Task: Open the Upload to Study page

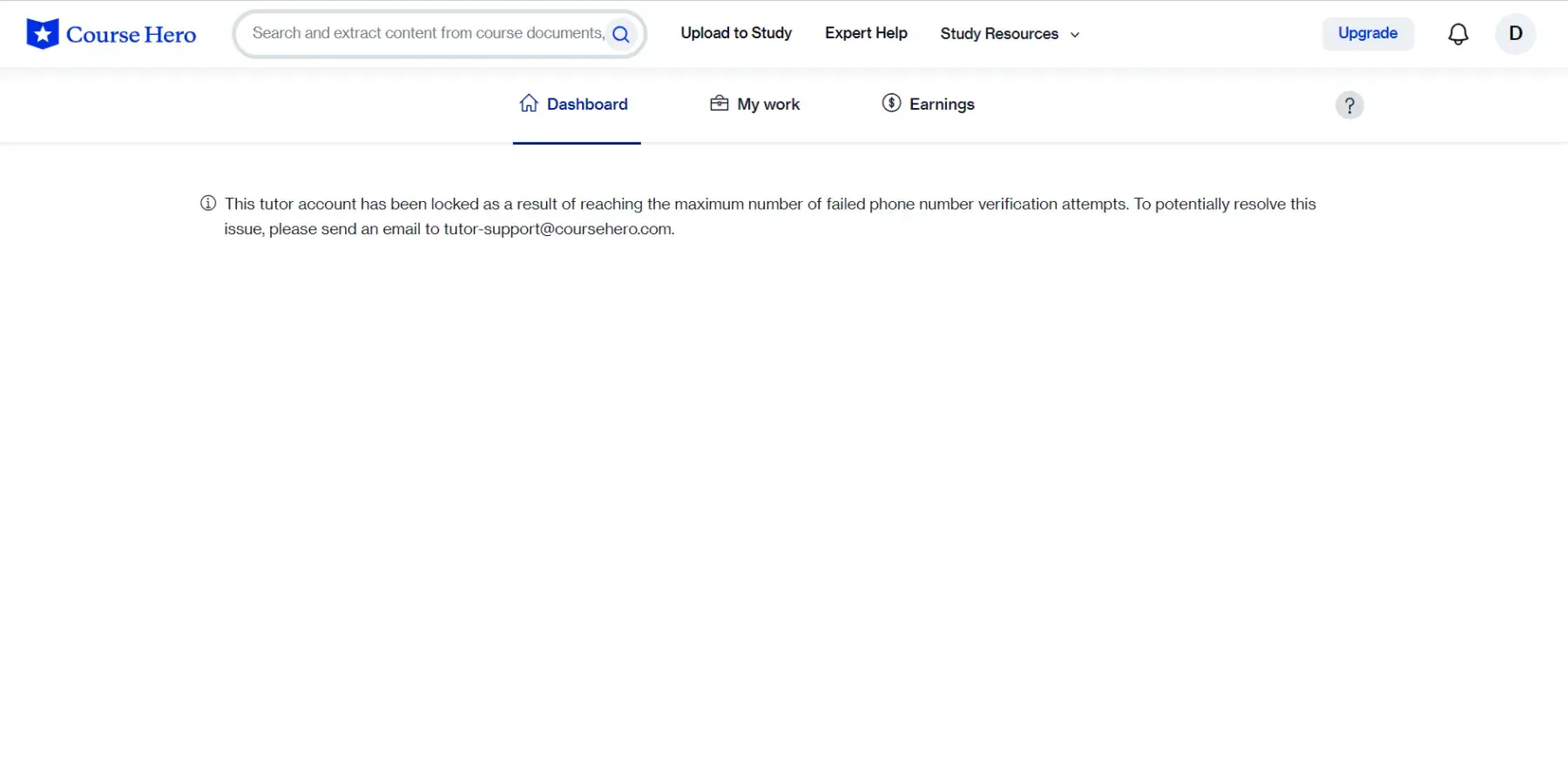Action: coord(735,33)
